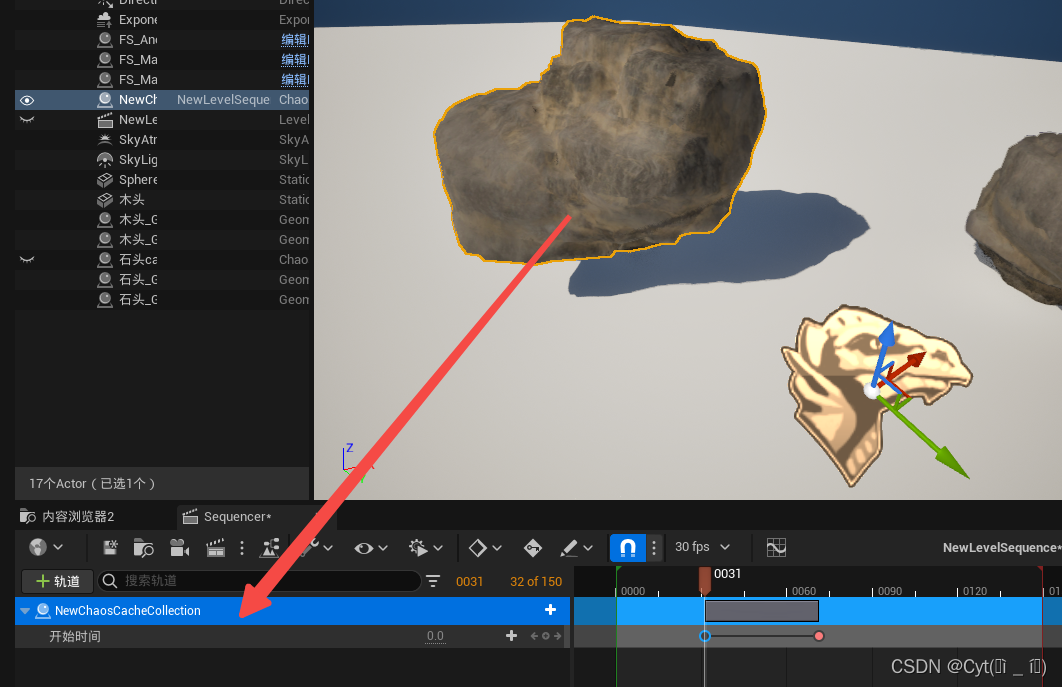Click the SkyLig sky light icon
The width and height of the screenshot is (1062, 687).
click(x=104, y=160)
